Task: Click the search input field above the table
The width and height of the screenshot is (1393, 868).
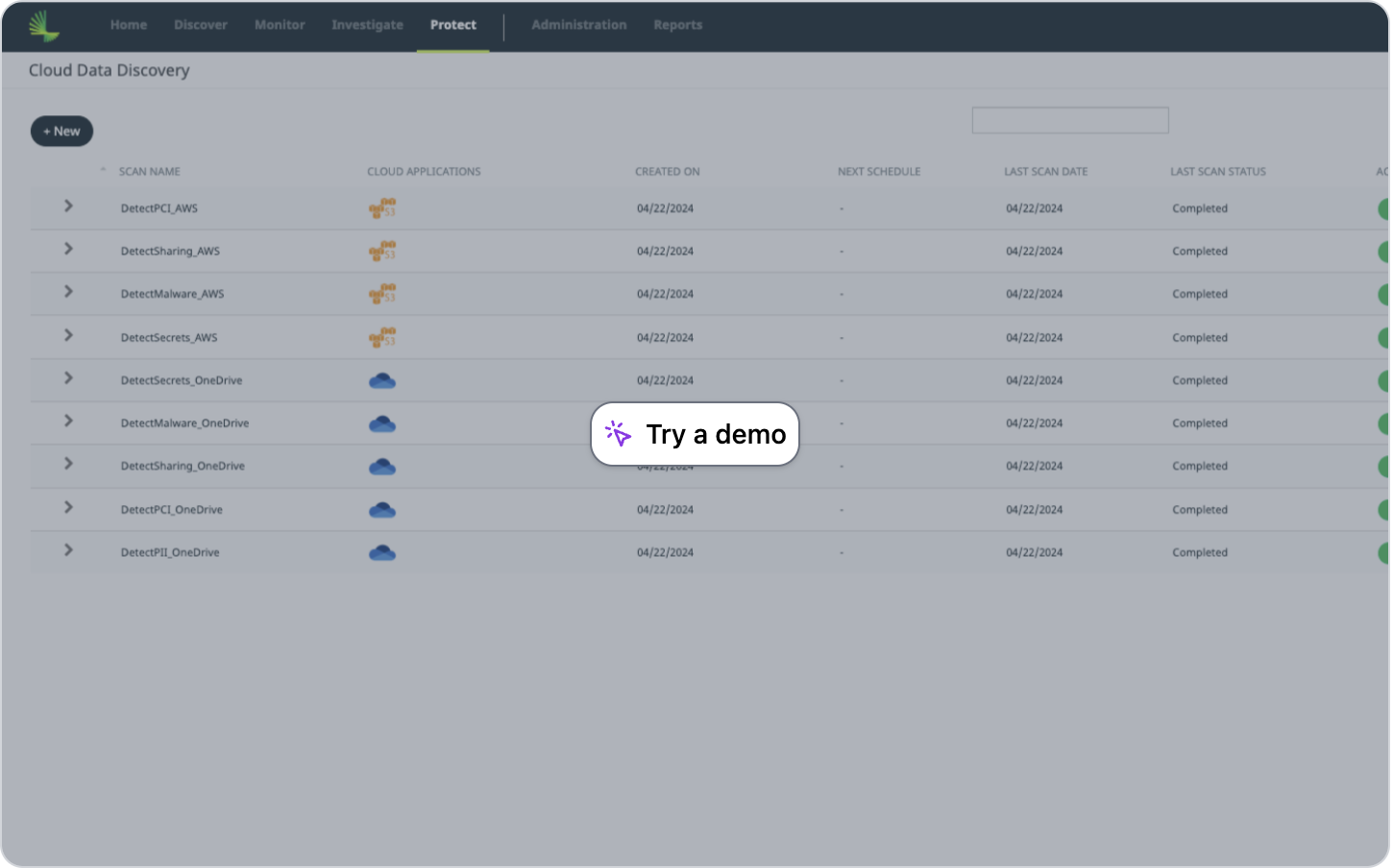Action: click(x=1069, y=120)
